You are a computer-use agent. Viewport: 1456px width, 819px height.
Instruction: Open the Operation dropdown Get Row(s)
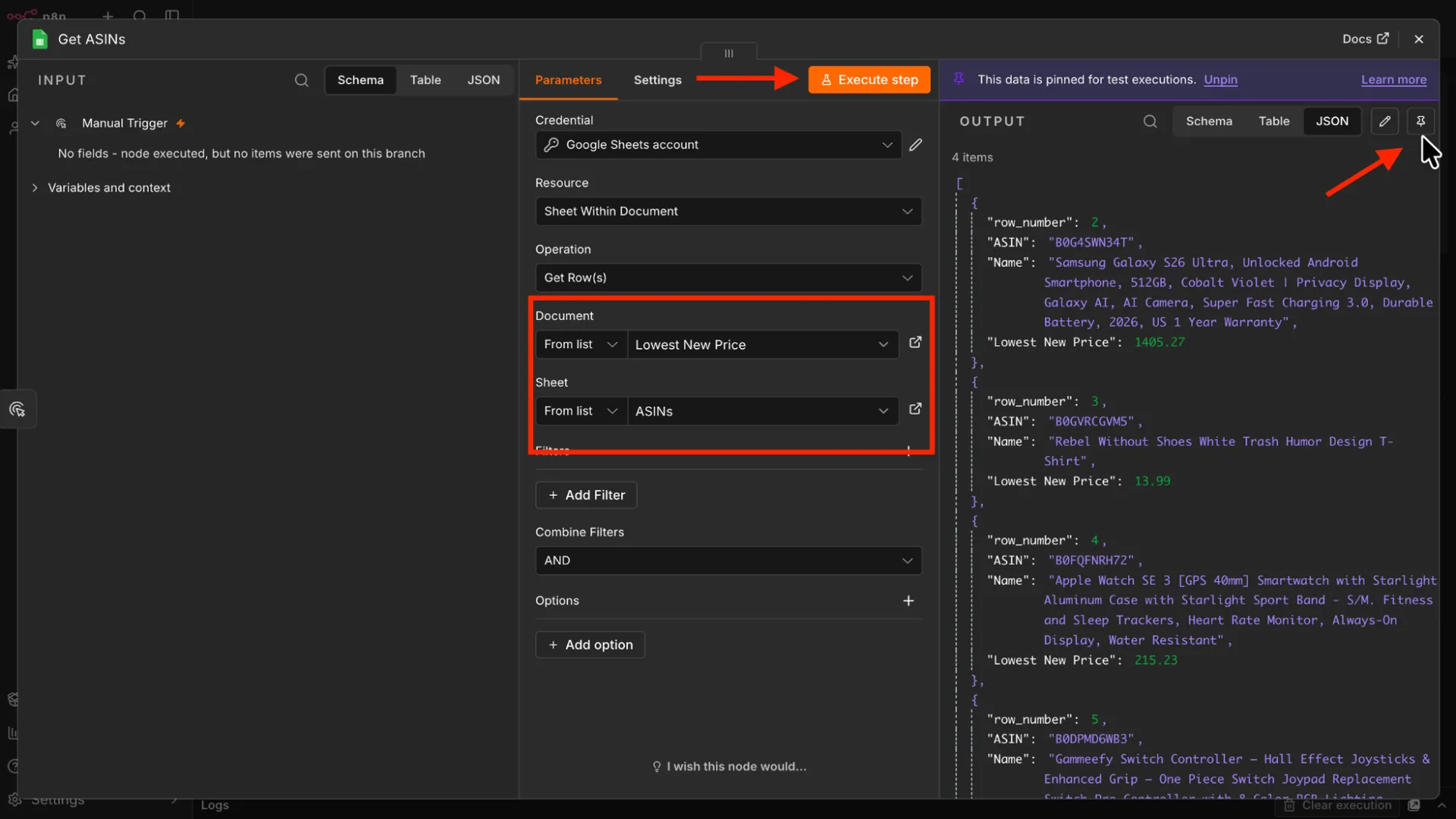coord(728,278)
